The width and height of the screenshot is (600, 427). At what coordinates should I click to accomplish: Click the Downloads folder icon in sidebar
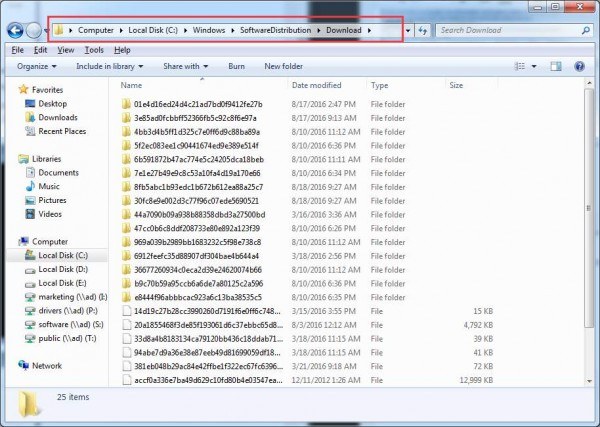click(30, 117)
